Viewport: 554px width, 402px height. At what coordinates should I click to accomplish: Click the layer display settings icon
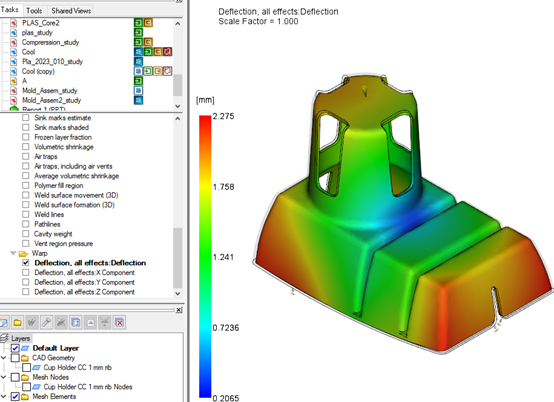[76, 322]
